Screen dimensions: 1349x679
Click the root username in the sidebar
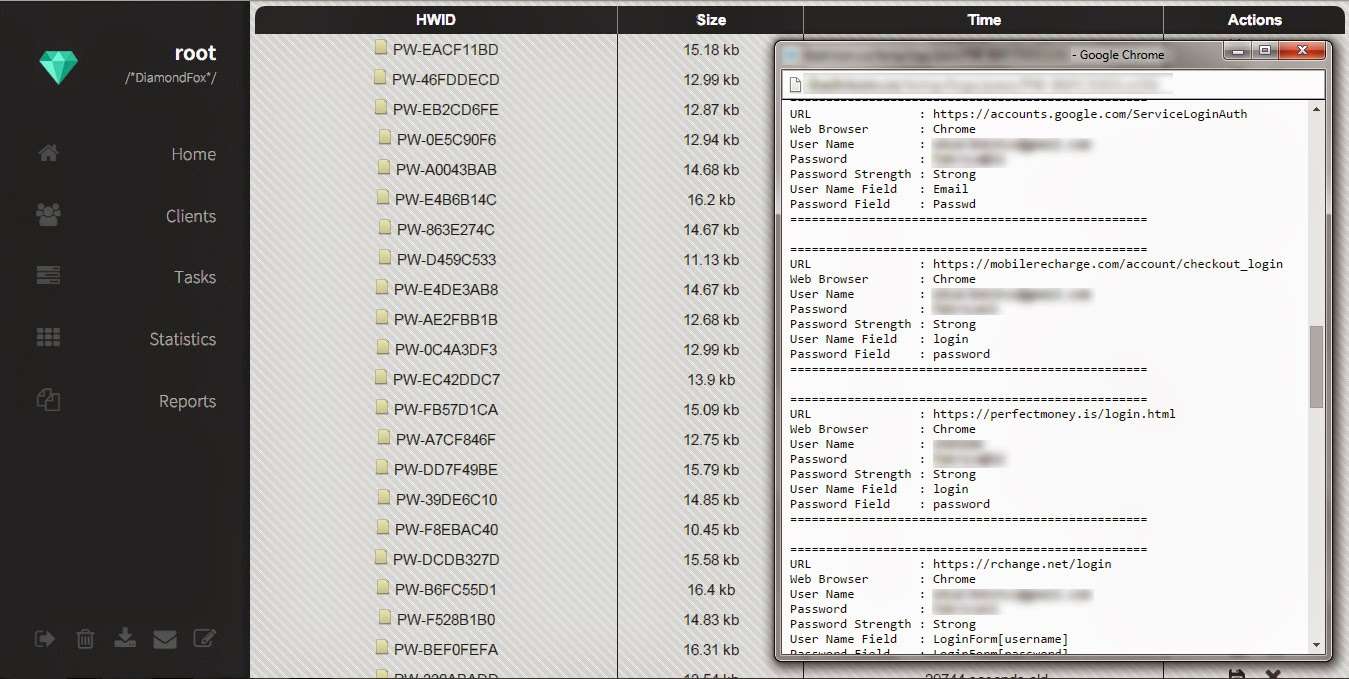pyautogui.click(x=195, y=54)
